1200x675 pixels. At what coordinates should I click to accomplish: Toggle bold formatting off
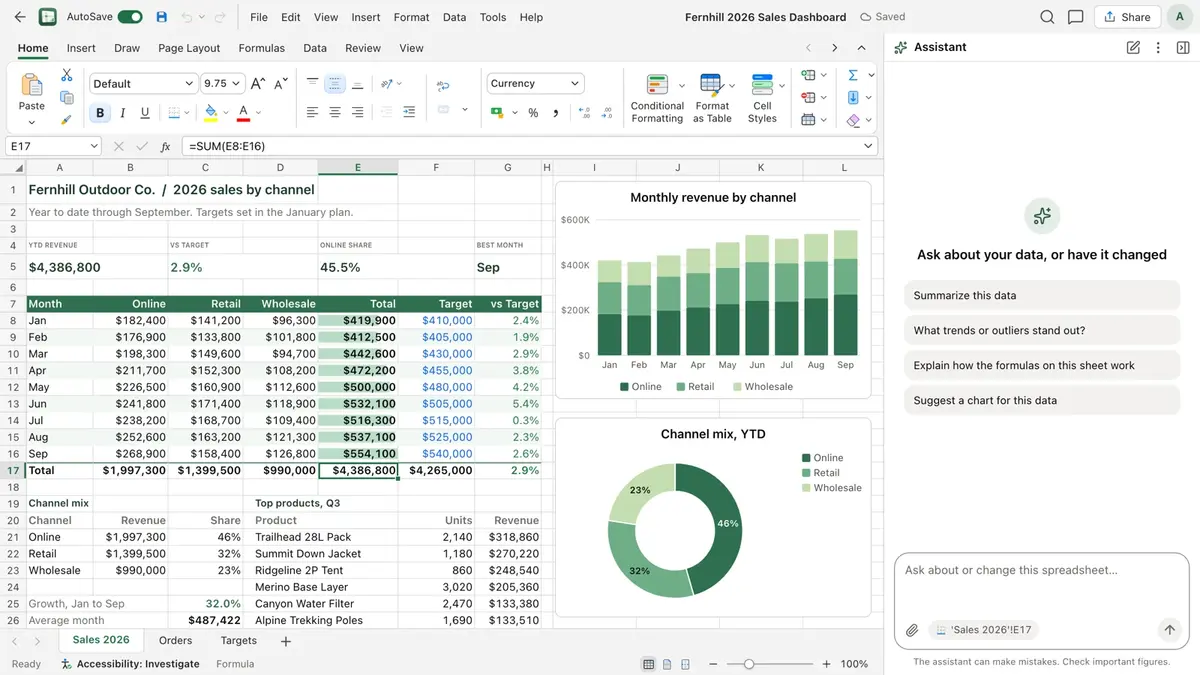pyautogui.click(x=100, y=113)
